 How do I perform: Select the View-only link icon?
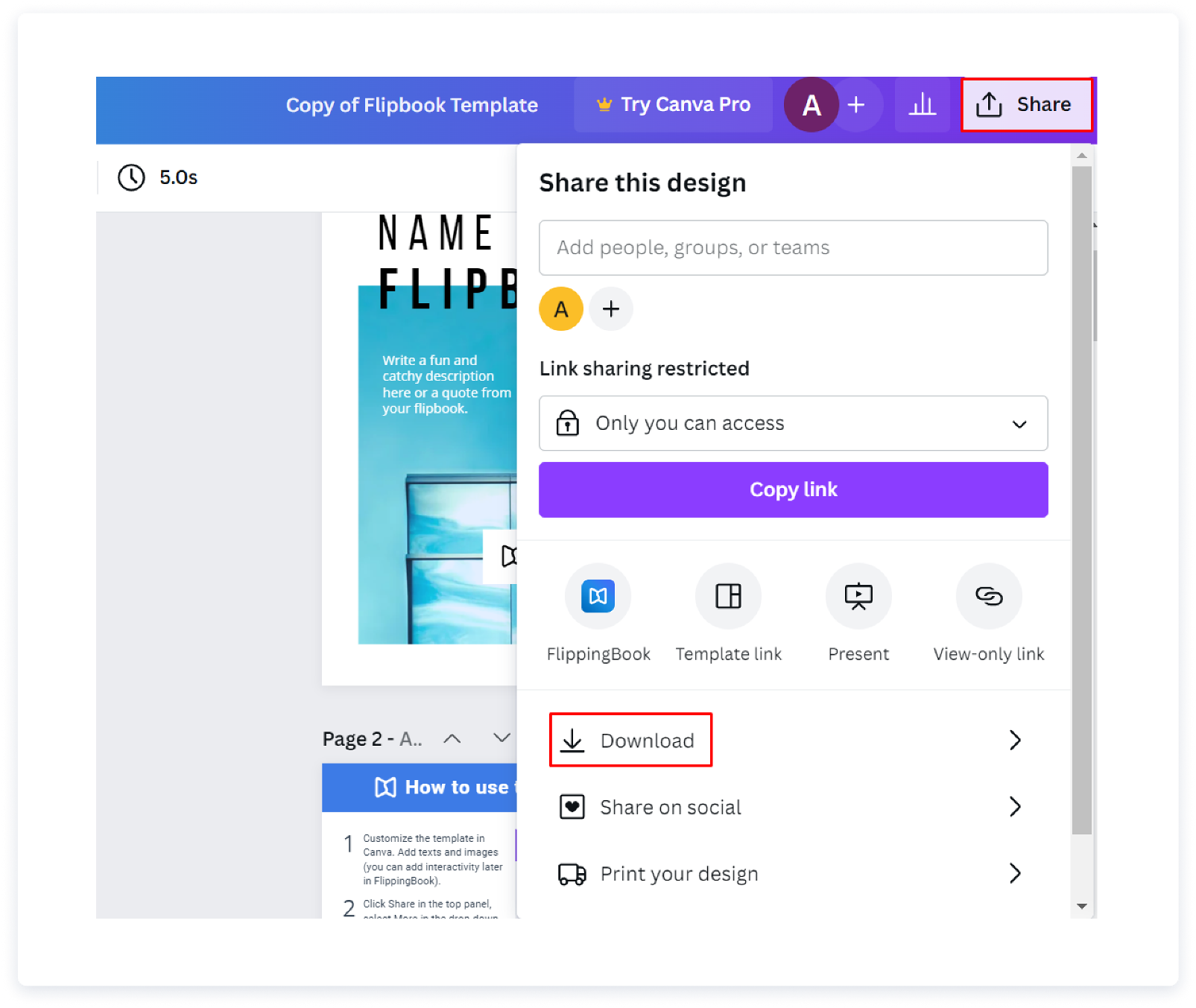[989, 596]
